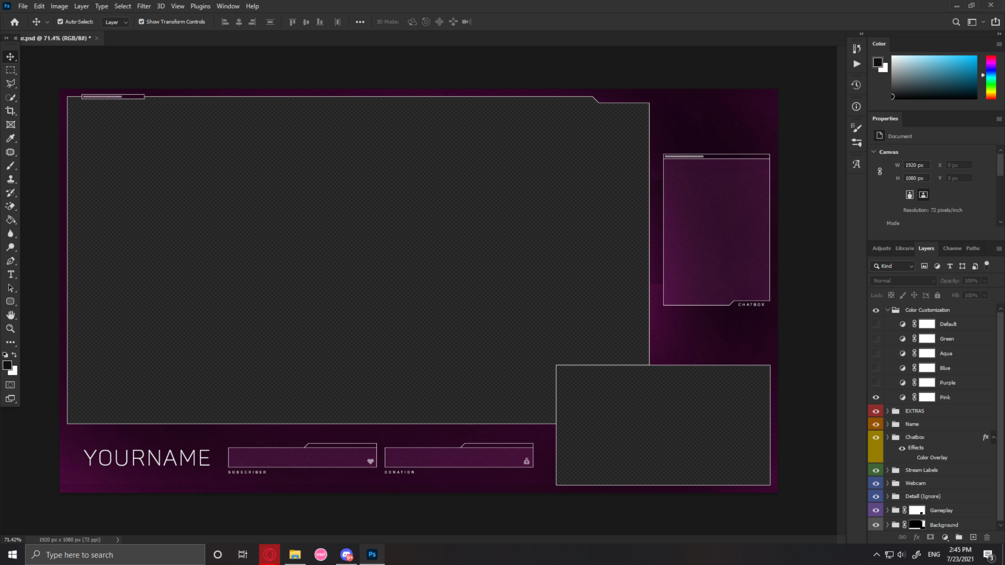Hide the EXTRAS group
Image resolution: width=1005 pixels, height=565 pixels.
click(876, 411)
